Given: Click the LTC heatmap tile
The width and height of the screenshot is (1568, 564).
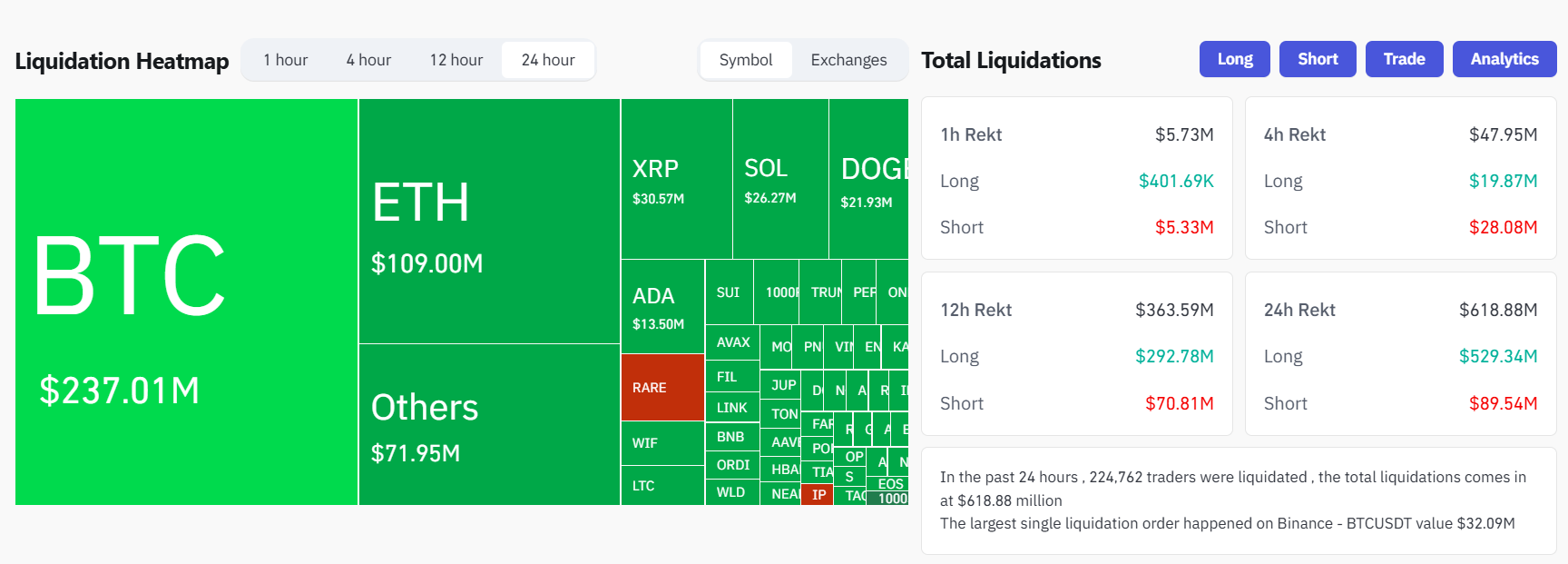Looking at the screenshot, I should pyautogui.click(x=662, y=486).
